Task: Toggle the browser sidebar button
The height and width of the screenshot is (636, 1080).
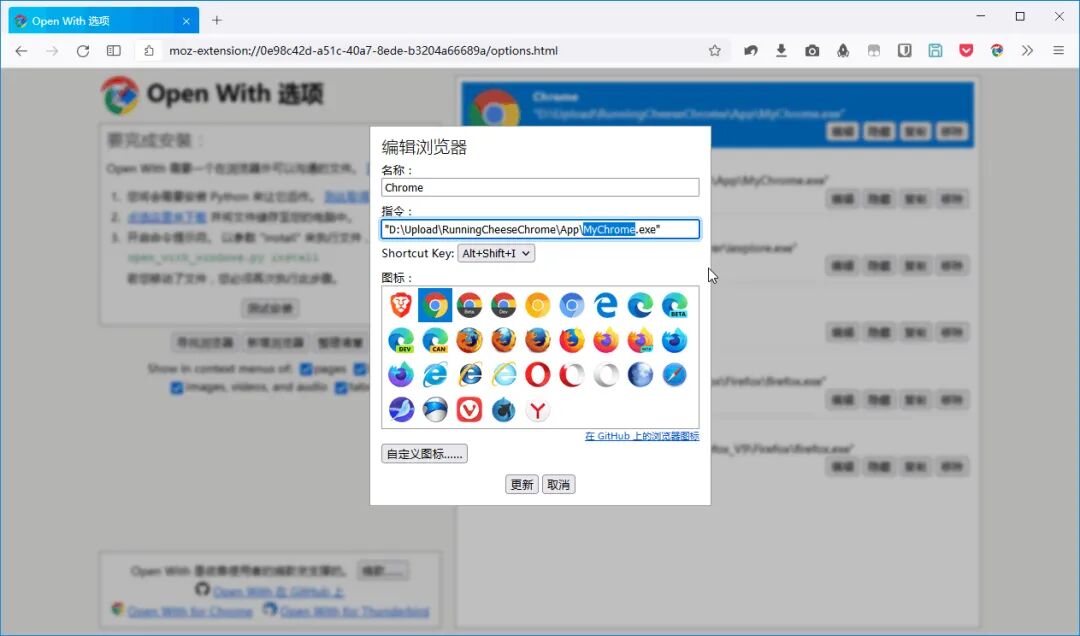Action: coord(114,50)
